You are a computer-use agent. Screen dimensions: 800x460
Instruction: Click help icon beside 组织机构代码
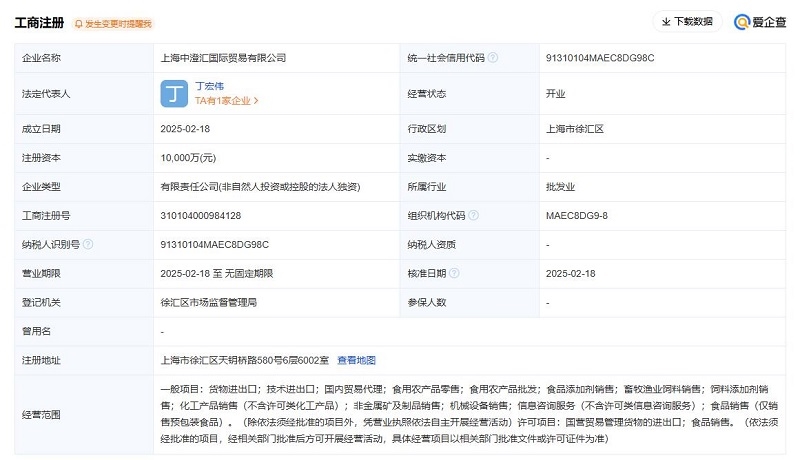point(473,215)
